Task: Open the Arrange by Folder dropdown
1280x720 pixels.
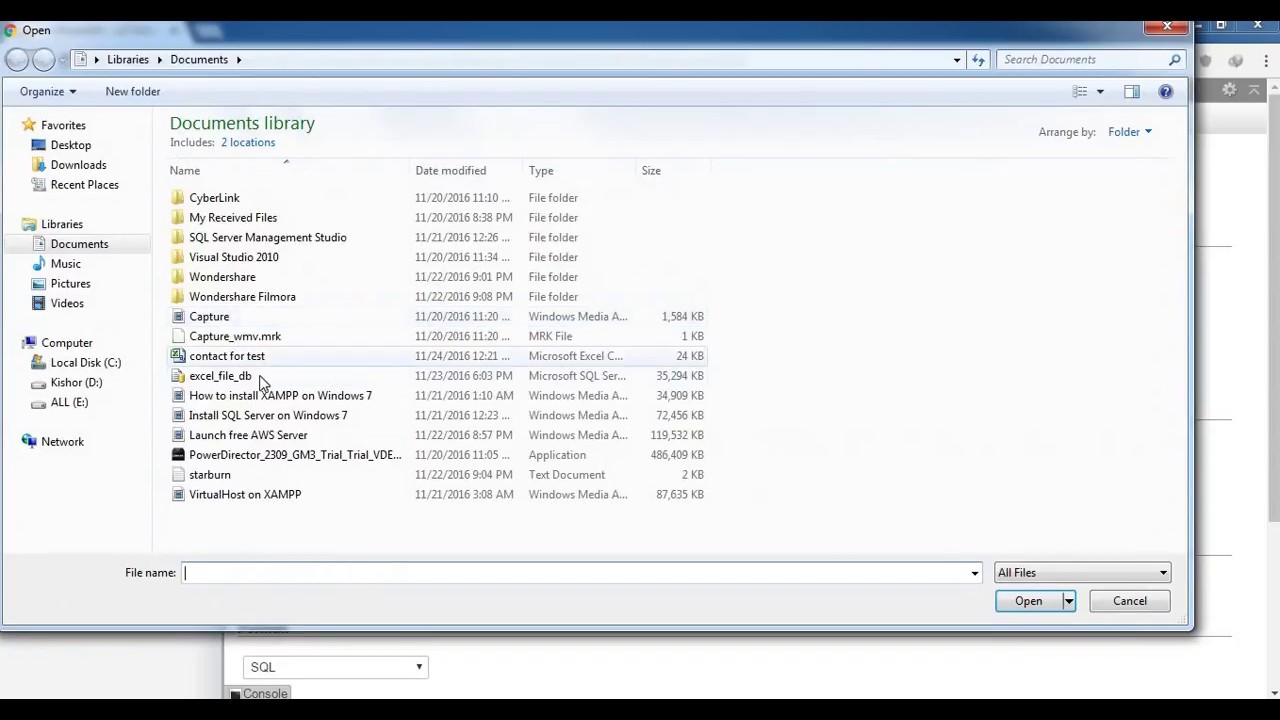Action: (1130, 132)
